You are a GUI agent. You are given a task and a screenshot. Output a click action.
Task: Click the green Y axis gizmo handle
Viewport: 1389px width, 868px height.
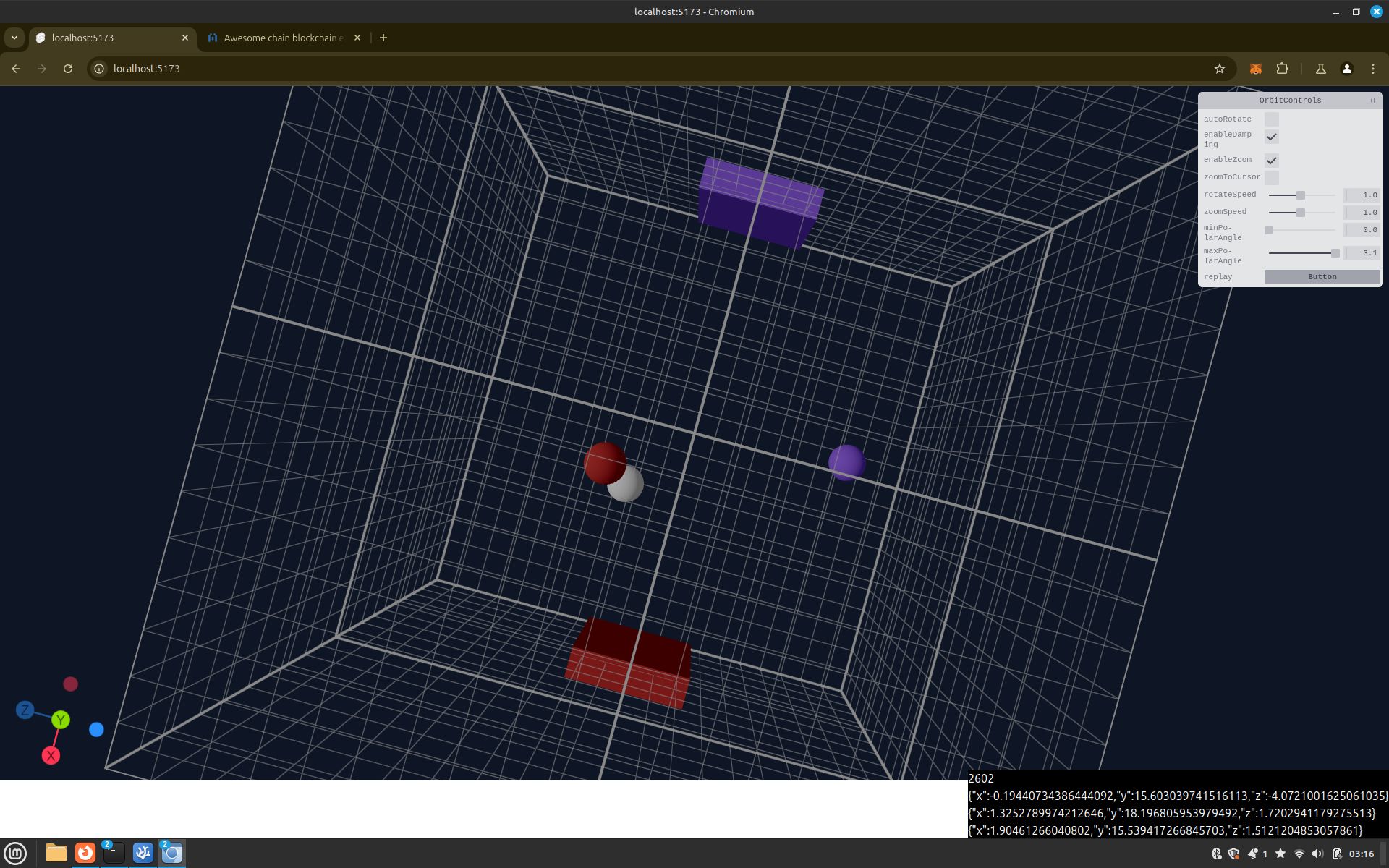click(61, 720)
